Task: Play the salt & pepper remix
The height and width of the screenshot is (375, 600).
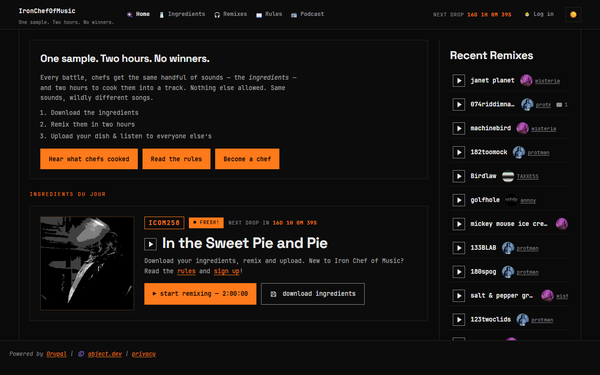Action: coord(458,296)
